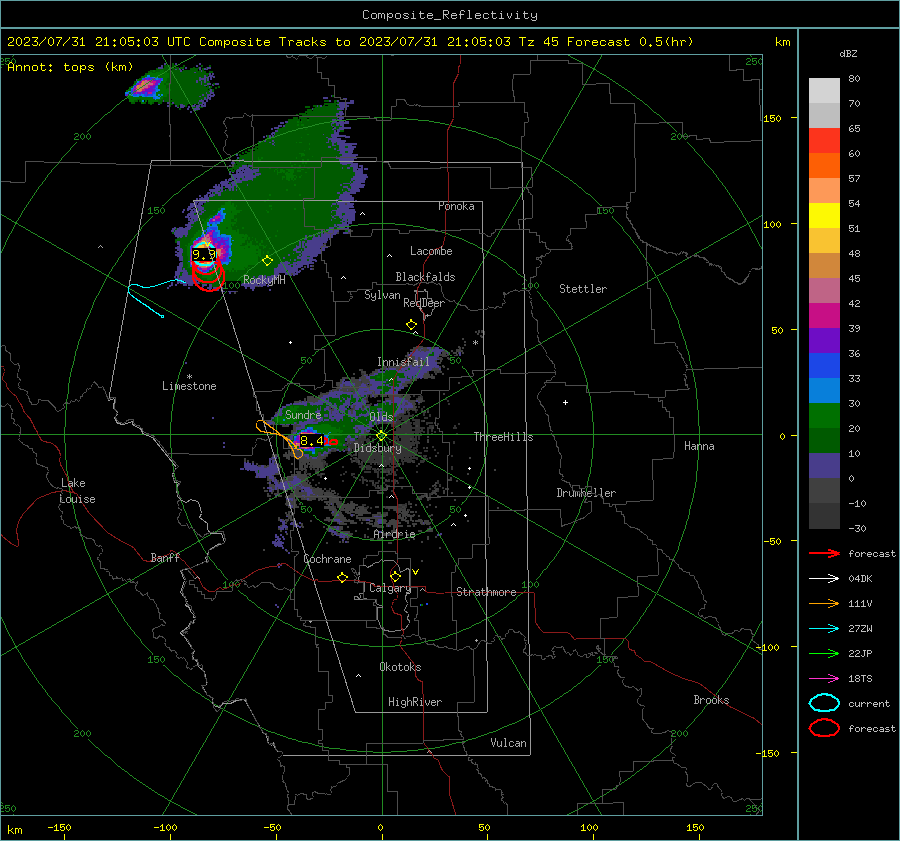The image size is (900, 841).
Task: Click the Strathmore city label
Action: 486,592
